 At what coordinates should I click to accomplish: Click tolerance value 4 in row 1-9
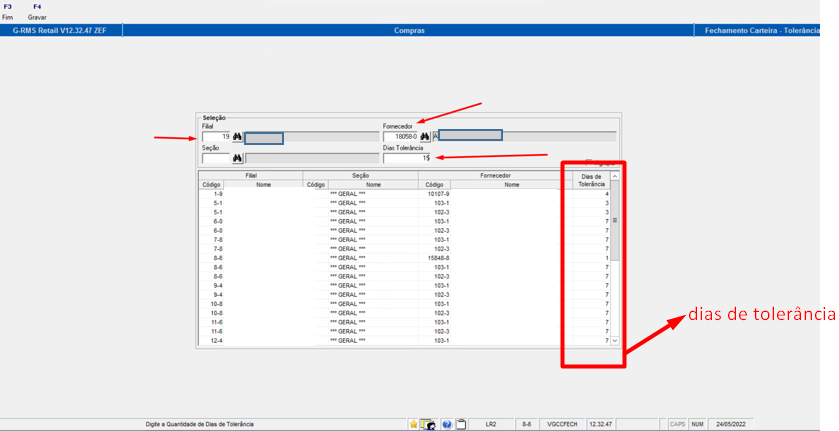607,194
